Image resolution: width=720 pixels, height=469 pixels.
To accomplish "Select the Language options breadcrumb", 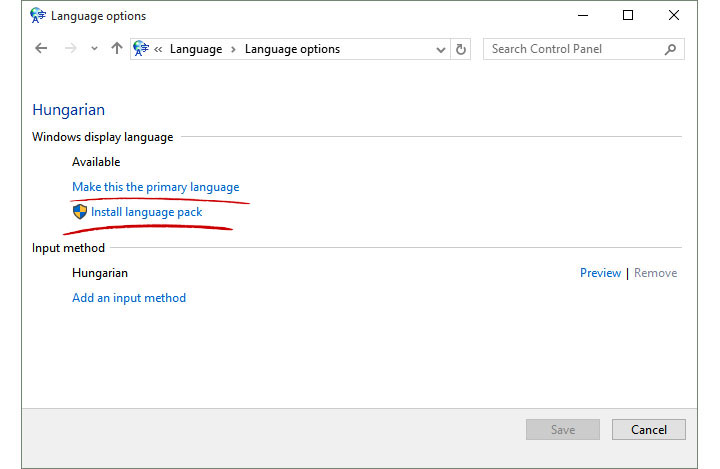I will [x=292, y=49].
